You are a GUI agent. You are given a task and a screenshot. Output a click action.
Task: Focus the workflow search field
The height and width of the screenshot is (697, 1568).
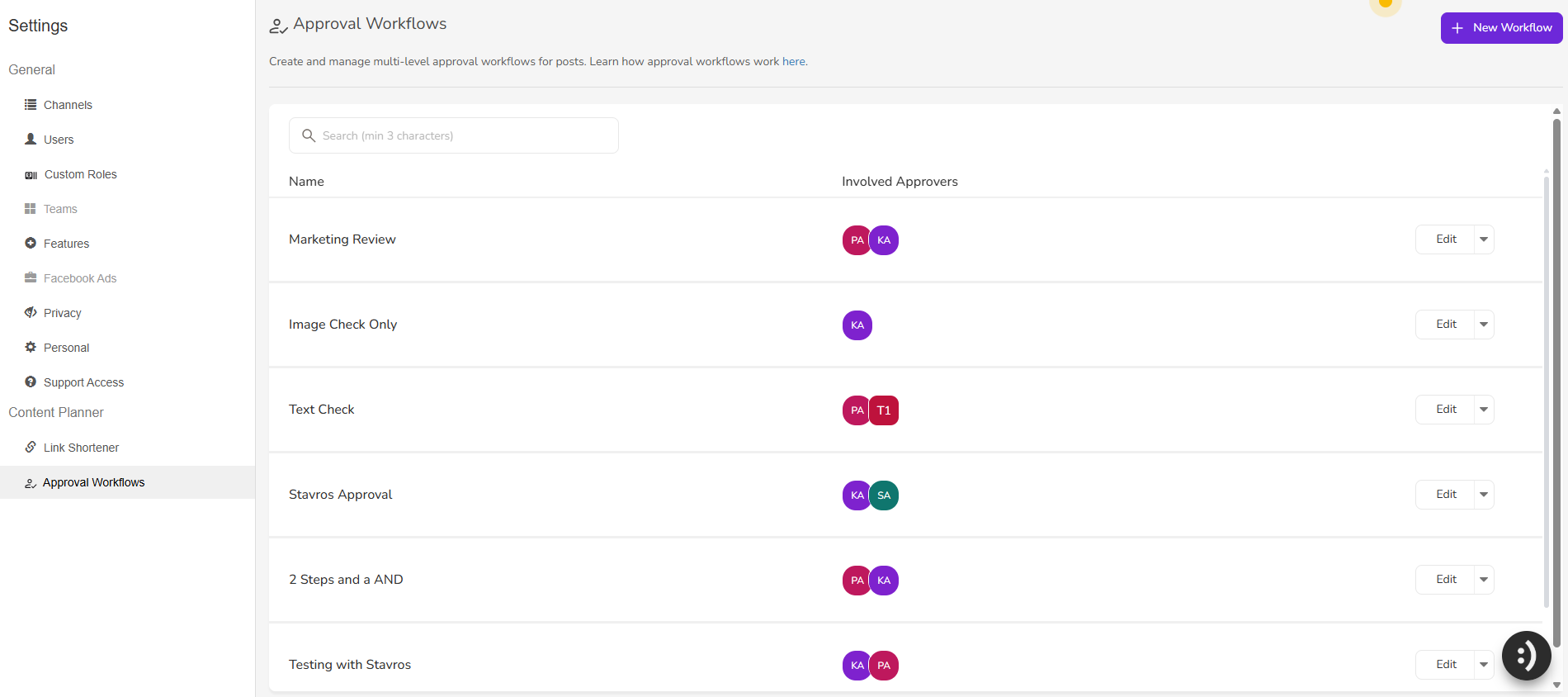(454, 135)
